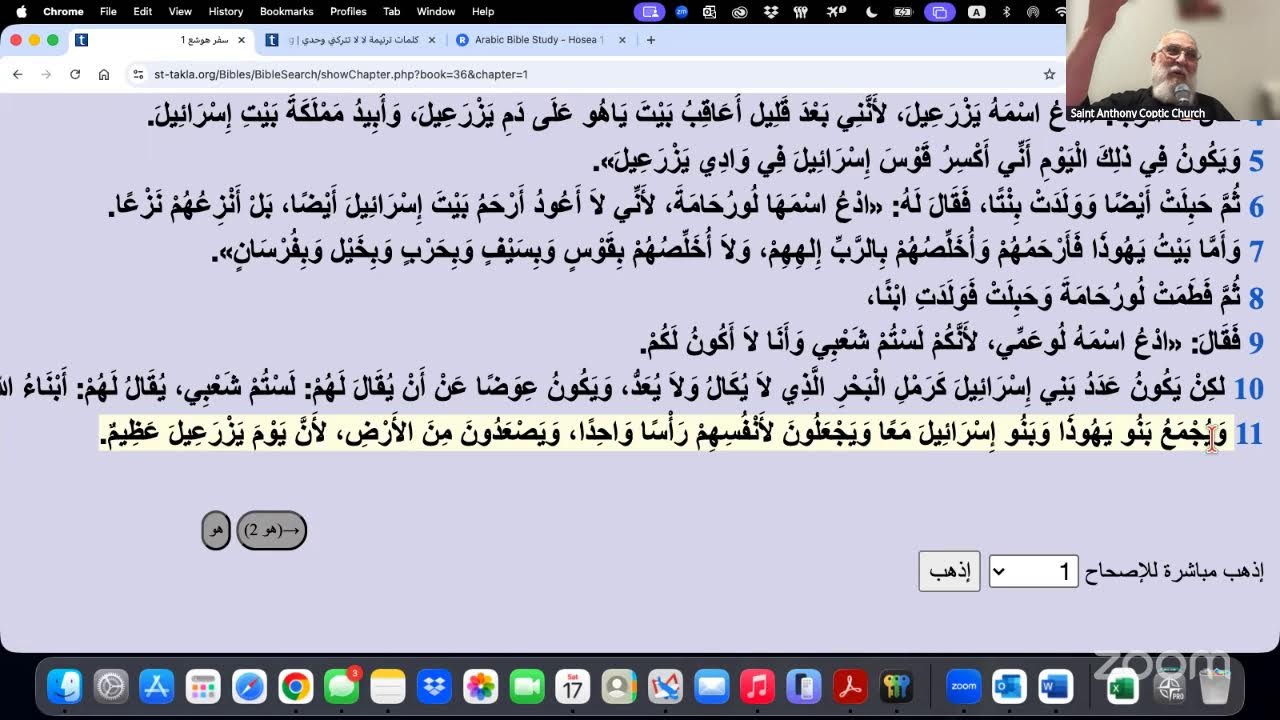
Task: Open the Chrome application menu
Action: coord(63,12)
